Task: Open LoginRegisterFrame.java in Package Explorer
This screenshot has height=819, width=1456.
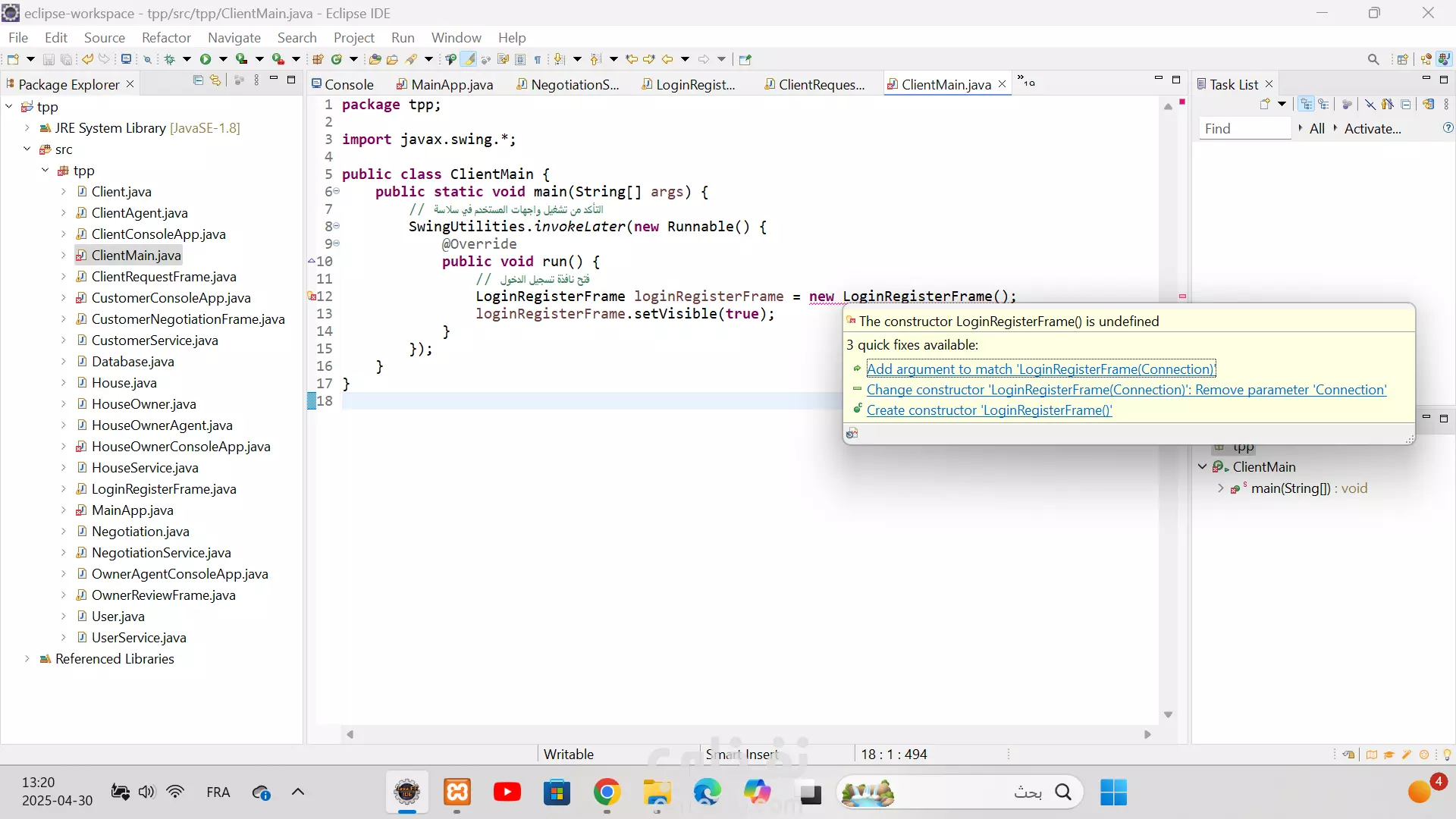Action: pyautogui.click(x=164, y=489)
